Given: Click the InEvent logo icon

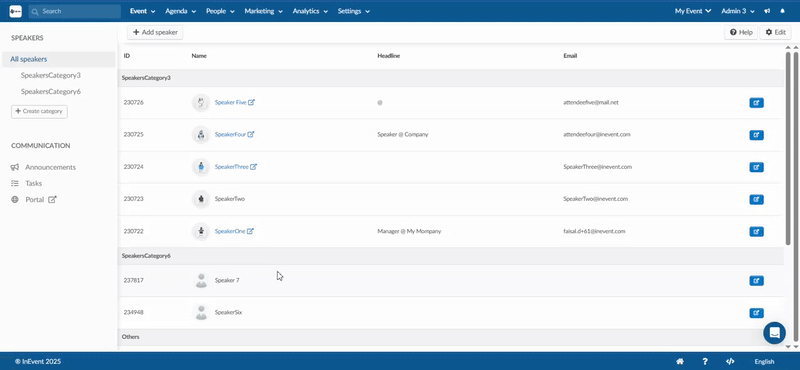Looking at the screenshot, I should coord(15,11).
